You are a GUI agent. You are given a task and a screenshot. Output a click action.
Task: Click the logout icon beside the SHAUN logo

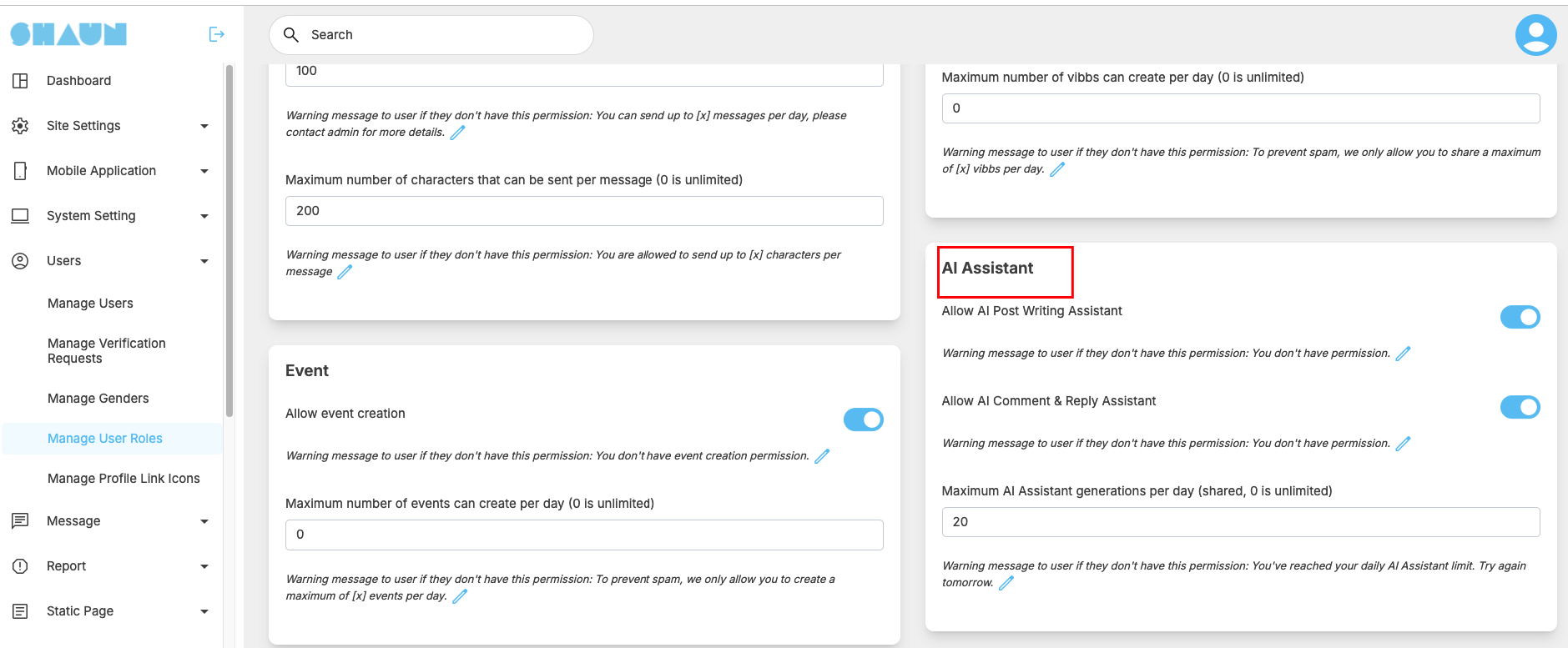pos(216,34)
